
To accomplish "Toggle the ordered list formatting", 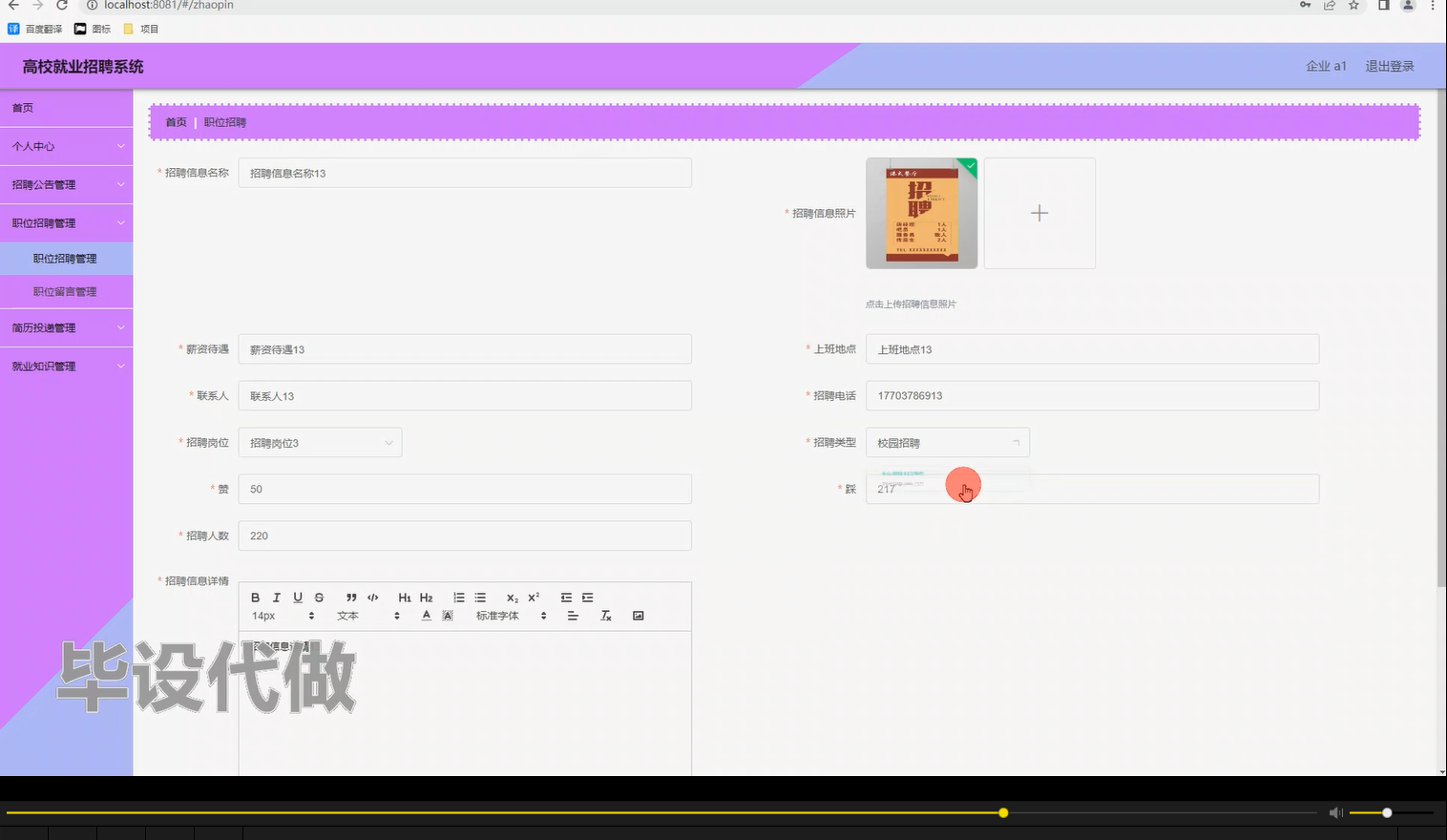I will tap(459, 597).
